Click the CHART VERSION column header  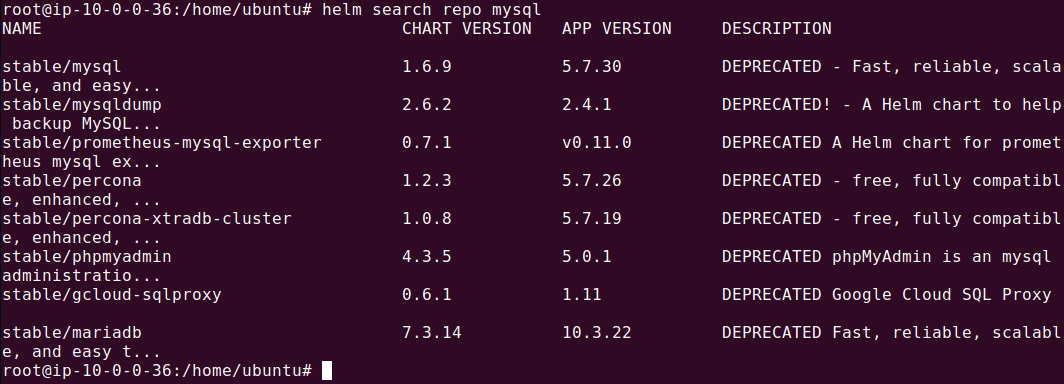467,28
